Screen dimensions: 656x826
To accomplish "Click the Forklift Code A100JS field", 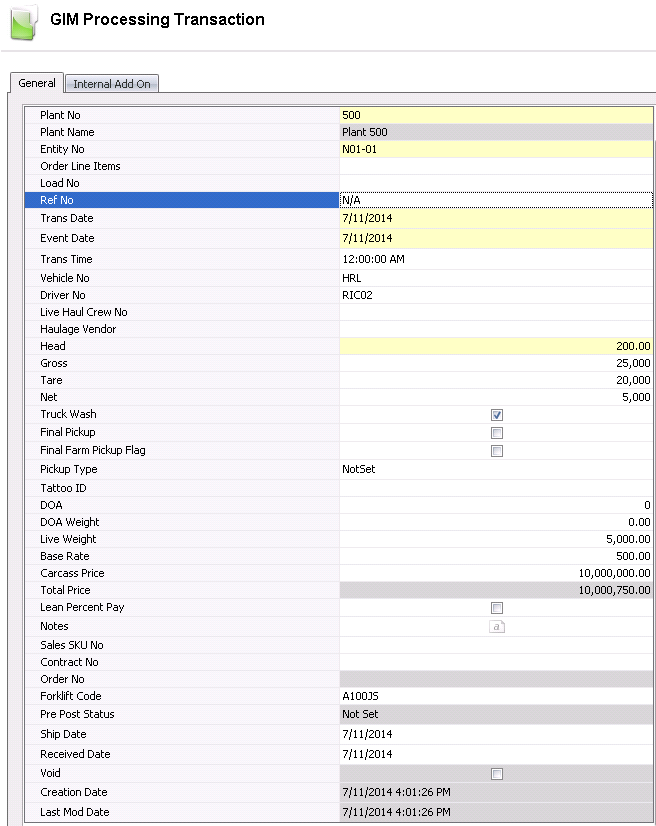I will click(496, 696).
